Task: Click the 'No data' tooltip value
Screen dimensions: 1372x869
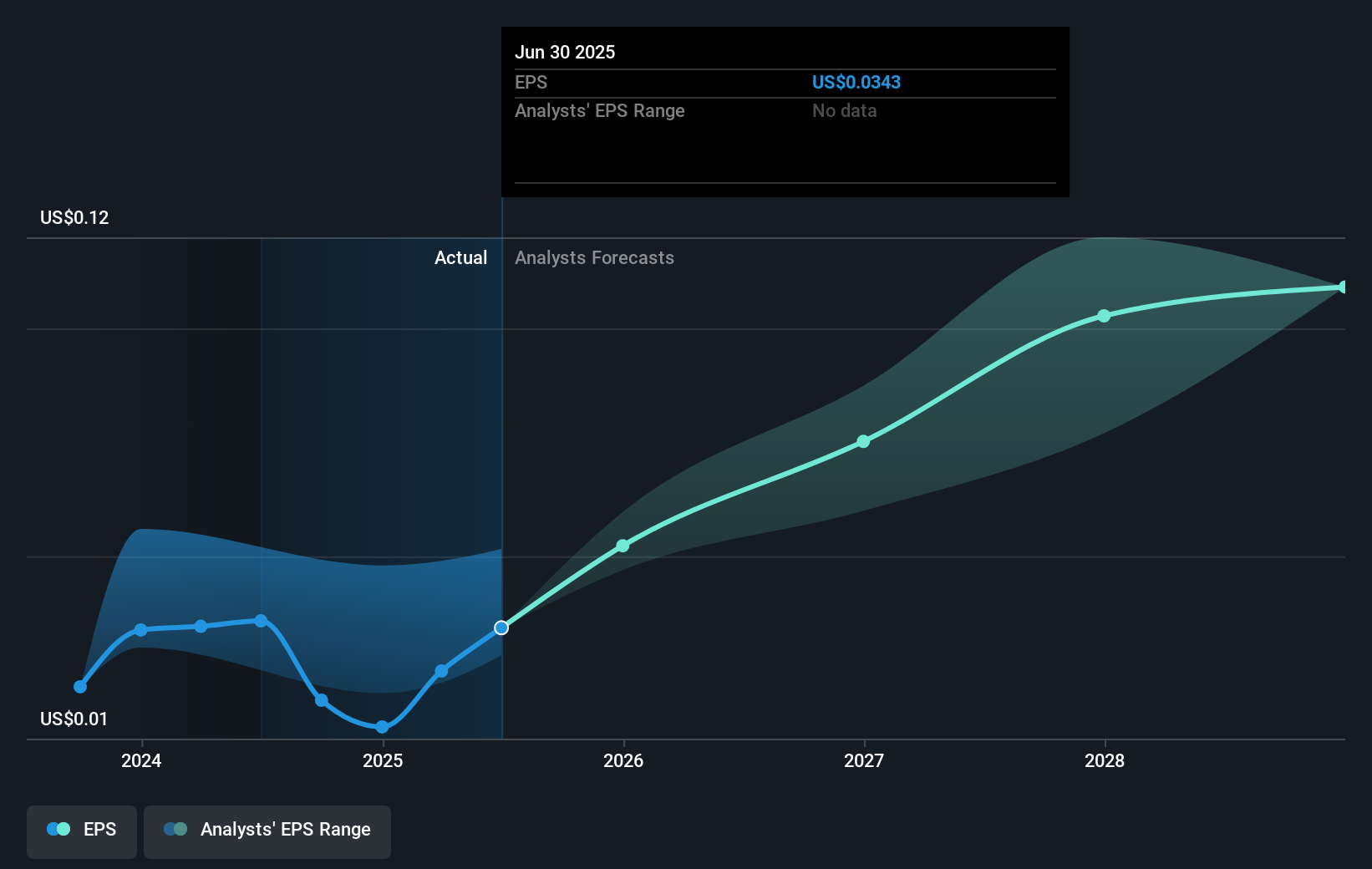Action: pos(844,110)
